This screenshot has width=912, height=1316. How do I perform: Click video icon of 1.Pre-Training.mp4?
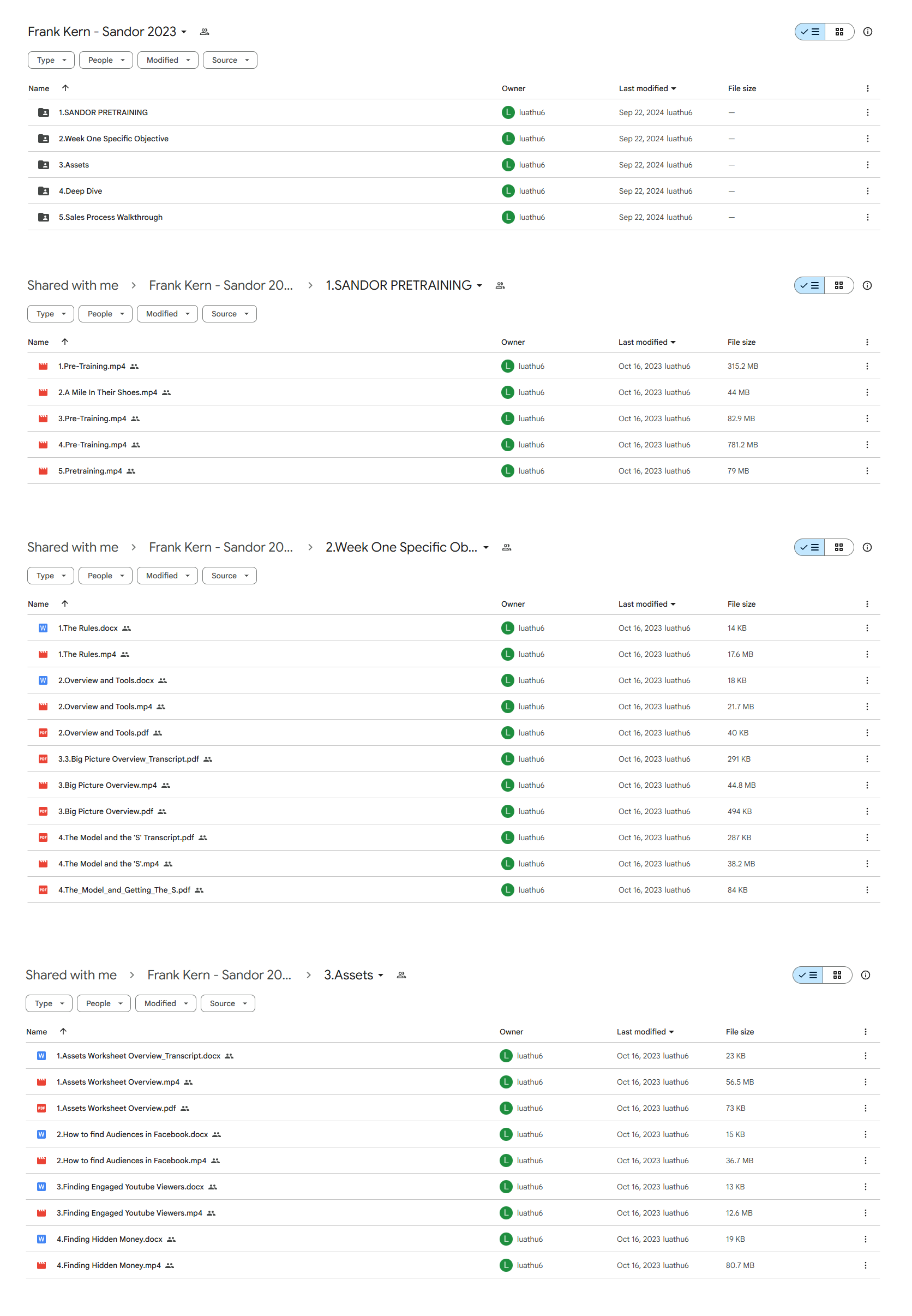click(x=43, y=366)
